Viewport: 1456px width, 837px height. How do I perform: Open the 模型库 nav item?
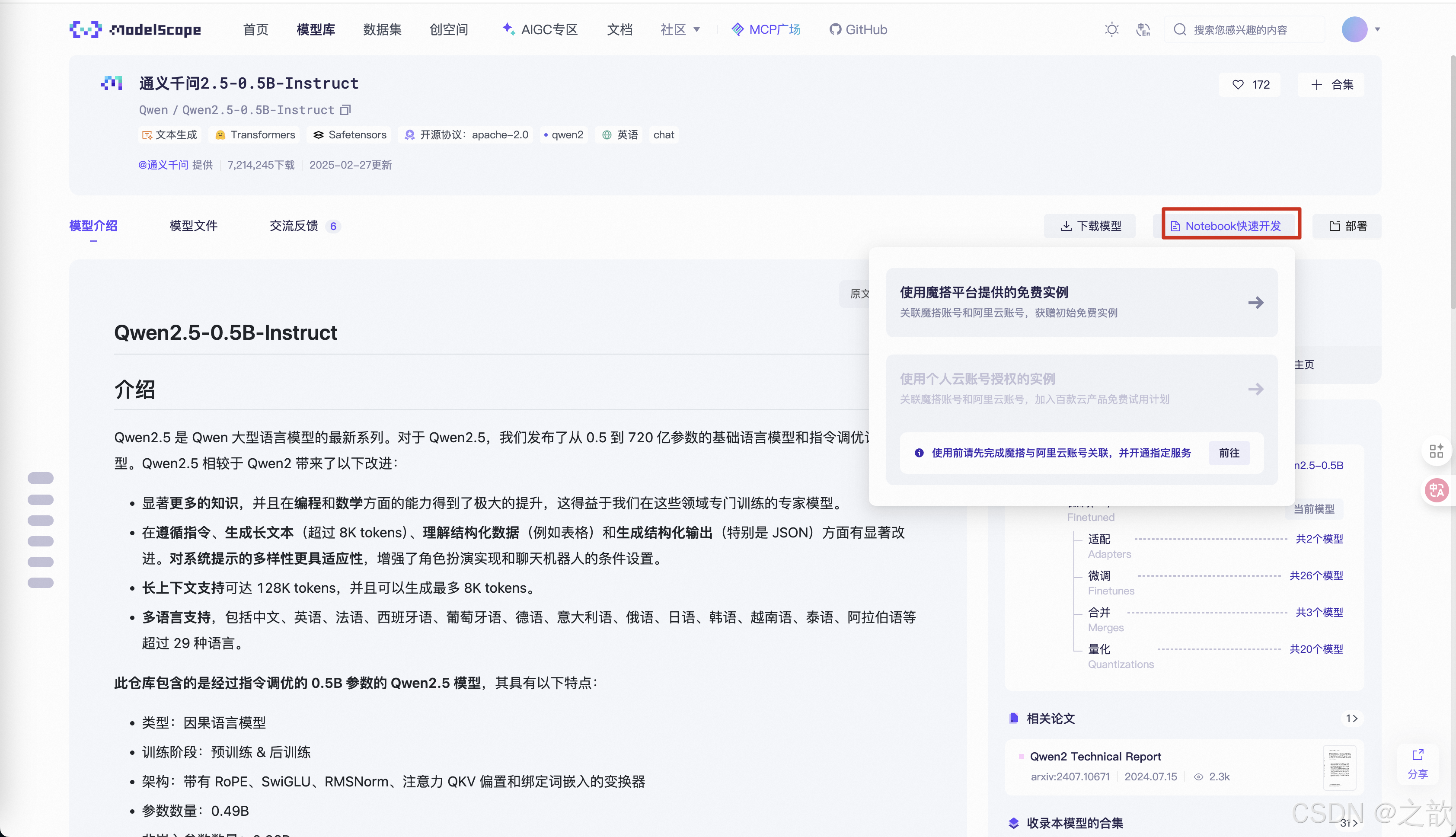click(x=316, y=29)
